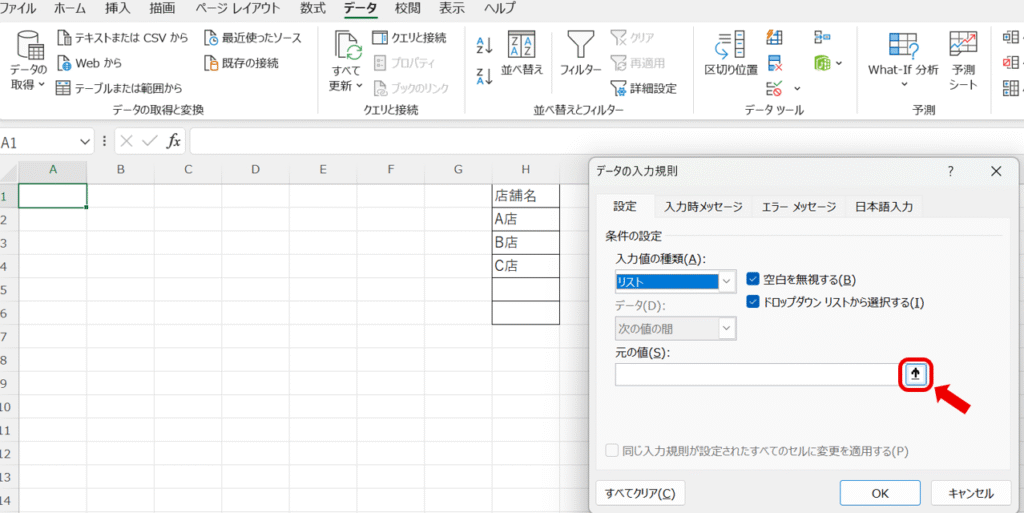Click the OK button in dialog
This screenshot has width=1024, height=513.
pos(879,493)
